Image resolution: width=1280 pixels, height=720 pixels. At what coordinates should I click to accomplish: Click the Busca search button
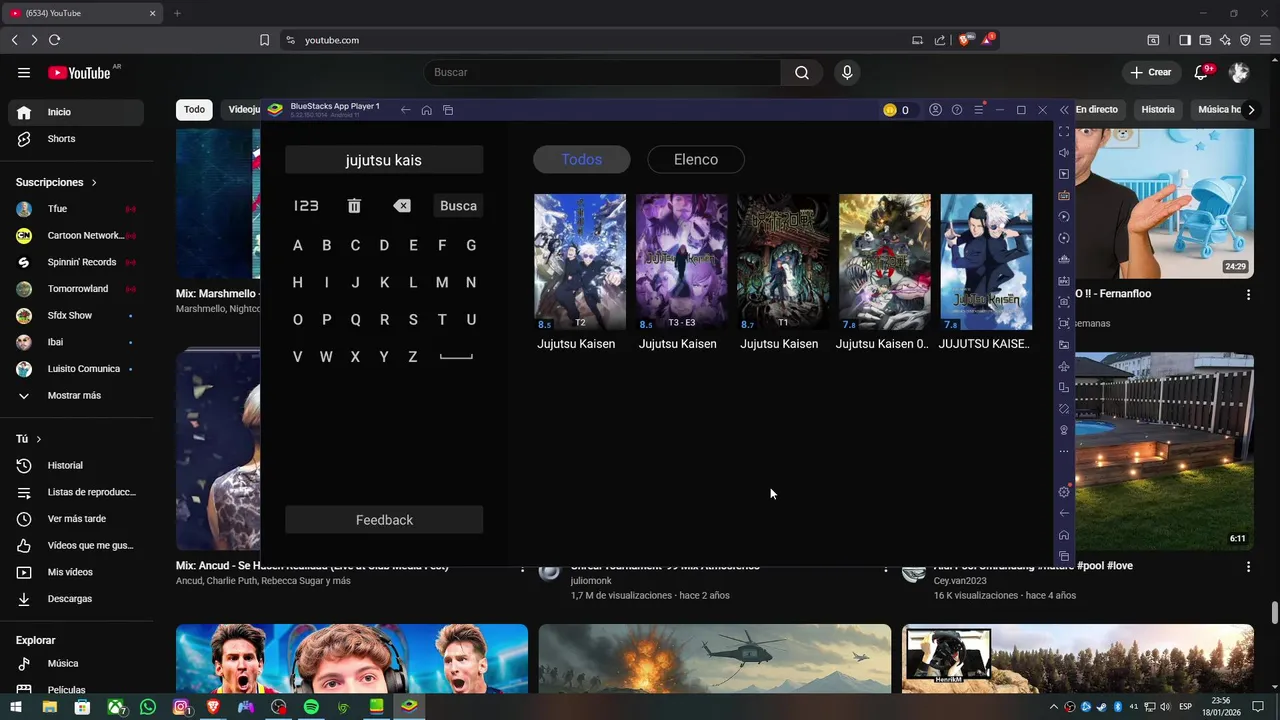click(x=459, y=205)
